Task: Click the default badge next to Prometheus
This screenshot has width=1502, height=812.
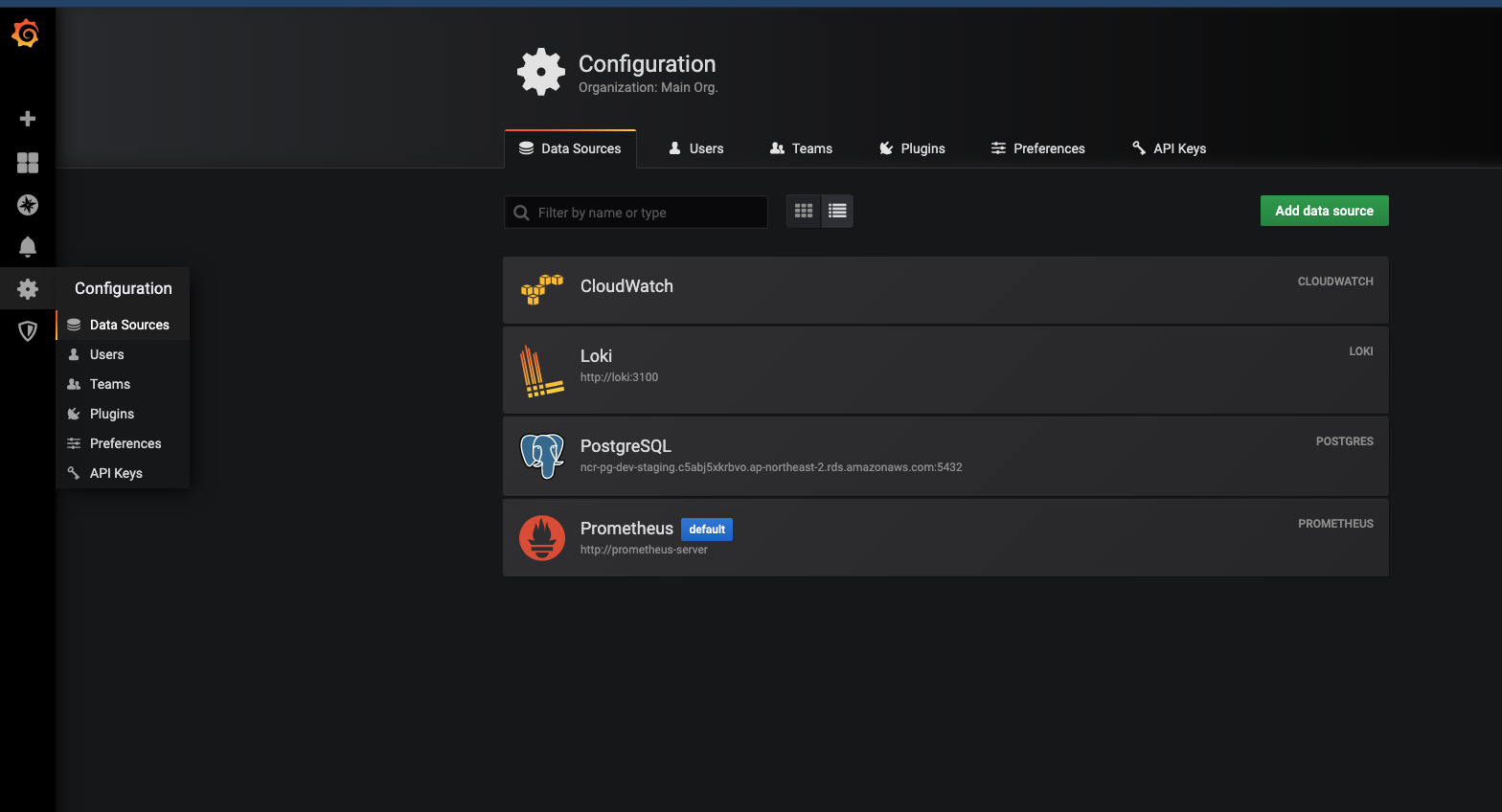Action: (707, 530)
